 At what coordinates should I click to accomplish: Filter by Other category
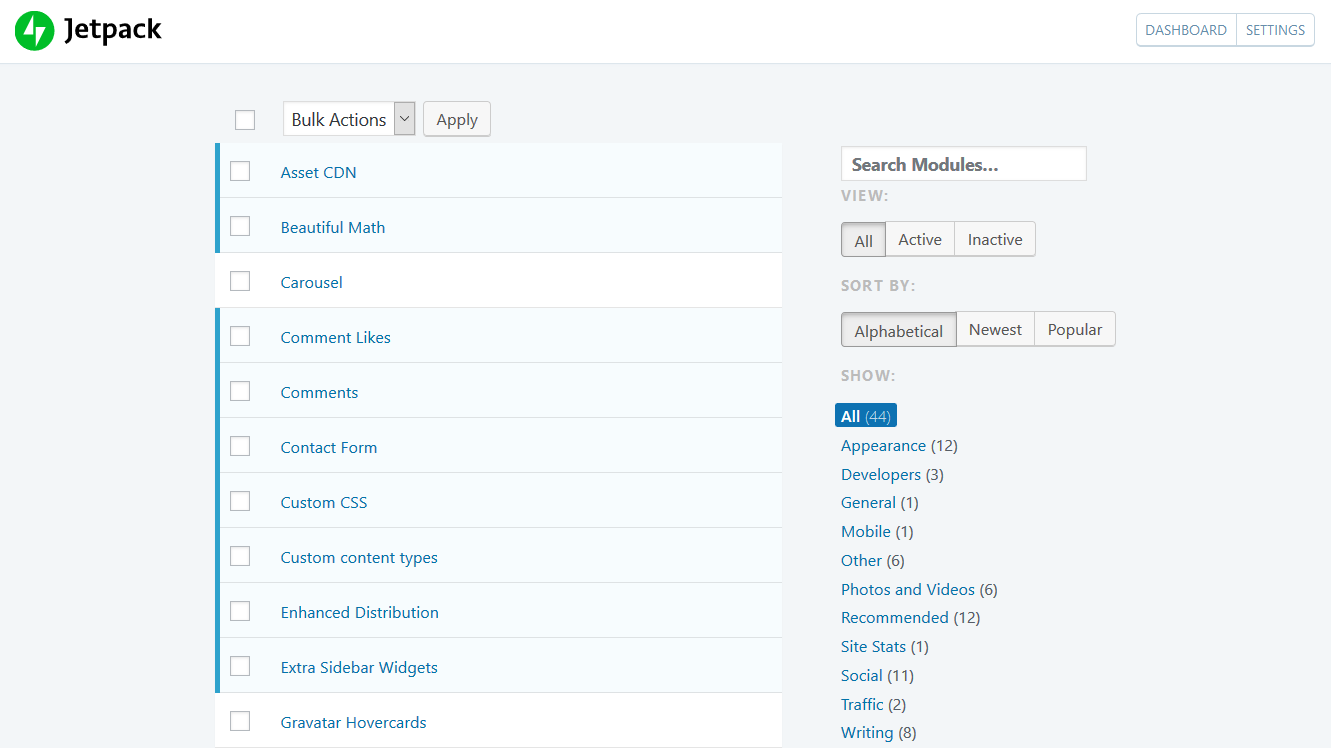tap(861, 560)
